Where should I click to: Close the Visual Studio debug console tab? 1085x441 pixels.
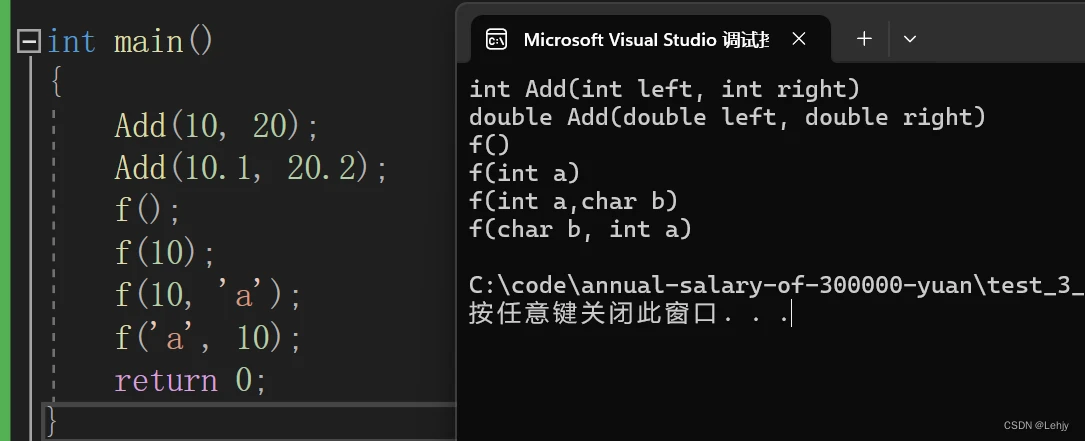point(799,39)
